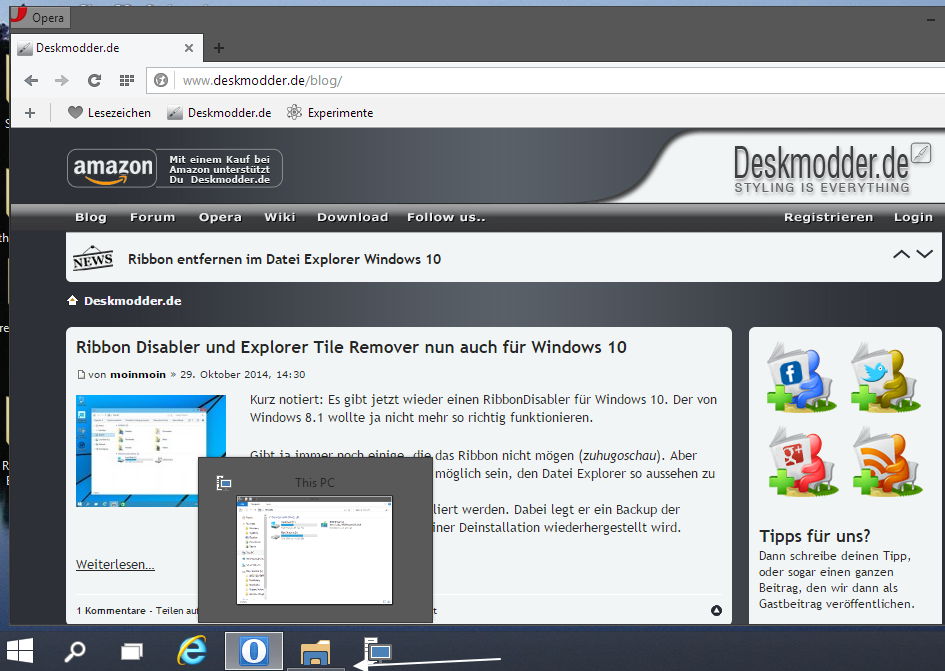Open the news headline about Ribbon entfernen
Image resolution: width=945 pixels, height=671 pixels.
pyautogui.click(x=284, y=259)
